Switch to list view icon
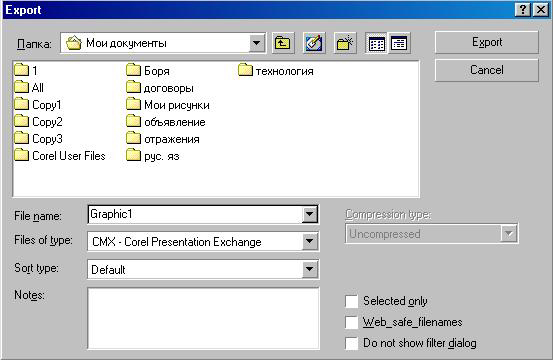553x360 pixels. [376, 43]
